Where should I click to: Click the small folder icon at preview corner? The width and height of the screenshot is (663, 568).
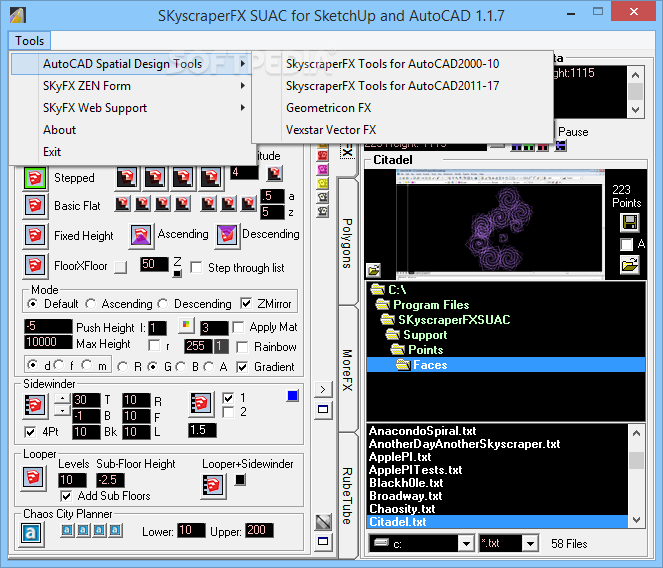point(374,269)
